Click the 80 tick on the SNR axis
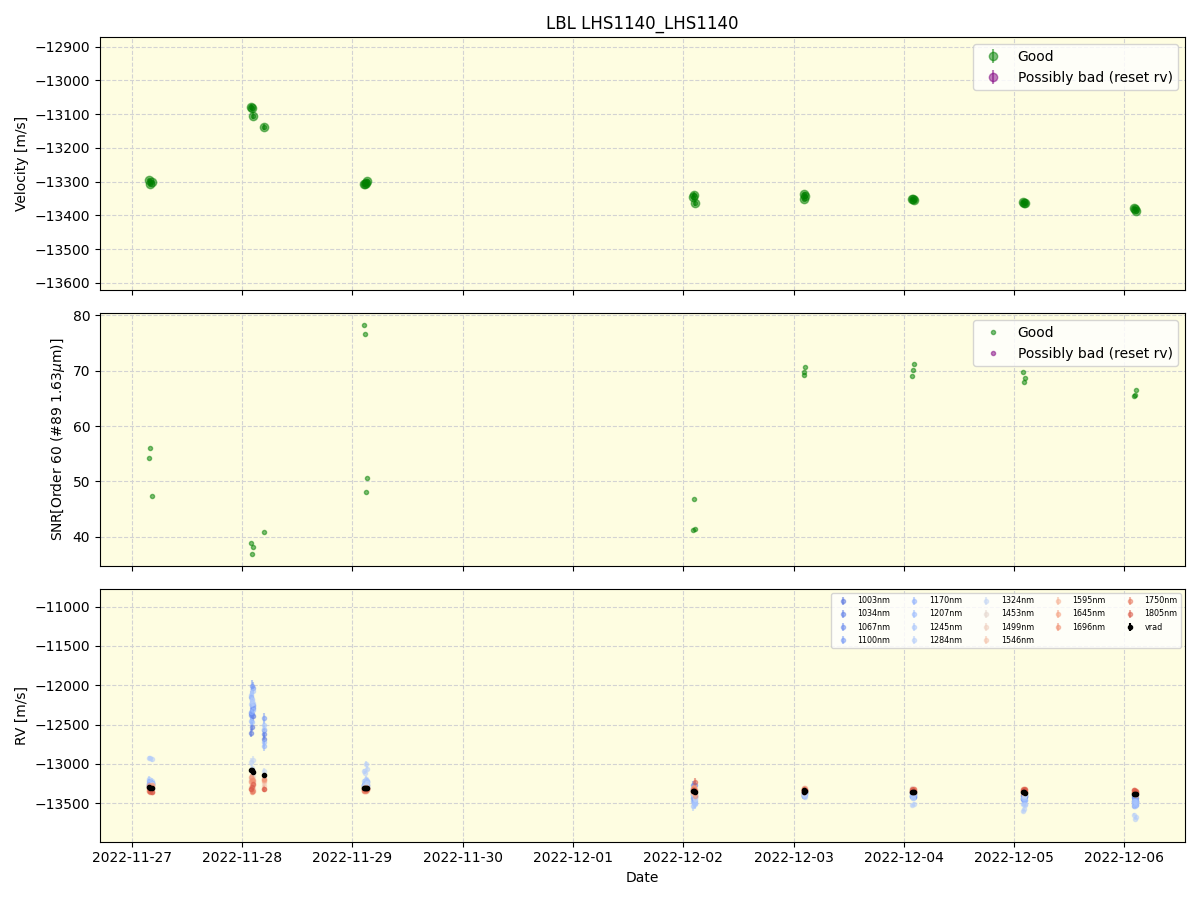Image resolution: width=1200 pixels, height=900 pixels. [84, 316]
